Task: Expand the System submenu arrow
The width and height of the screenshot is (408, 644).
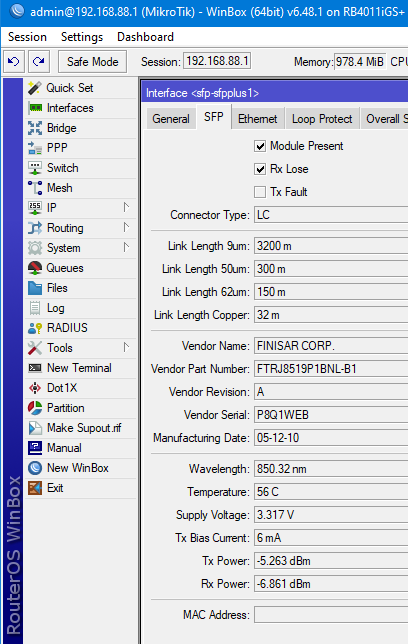Action: pos(126,247)
